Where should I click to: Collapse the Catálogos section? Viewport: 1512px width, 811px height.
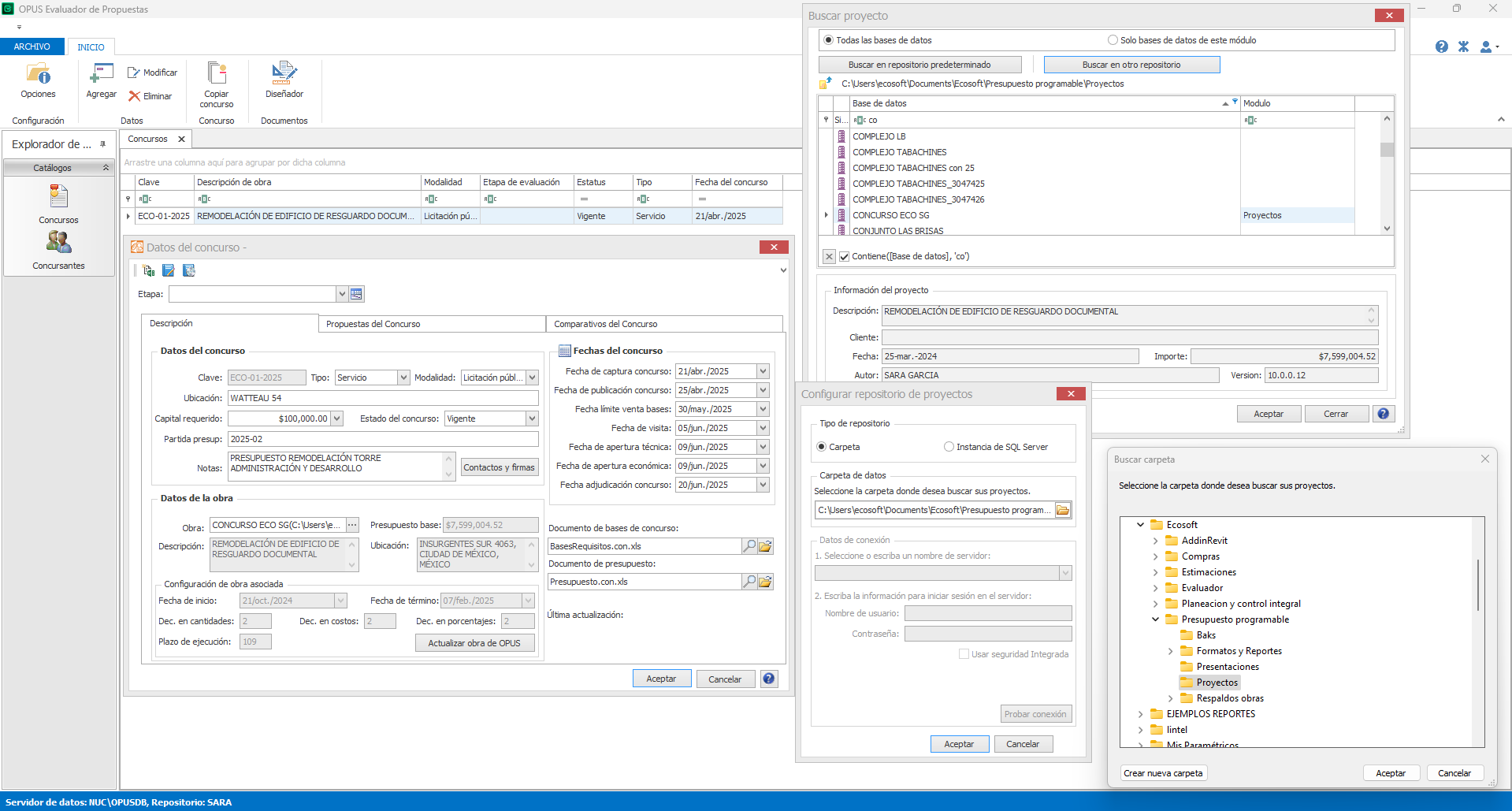click(x=106, y=168)
